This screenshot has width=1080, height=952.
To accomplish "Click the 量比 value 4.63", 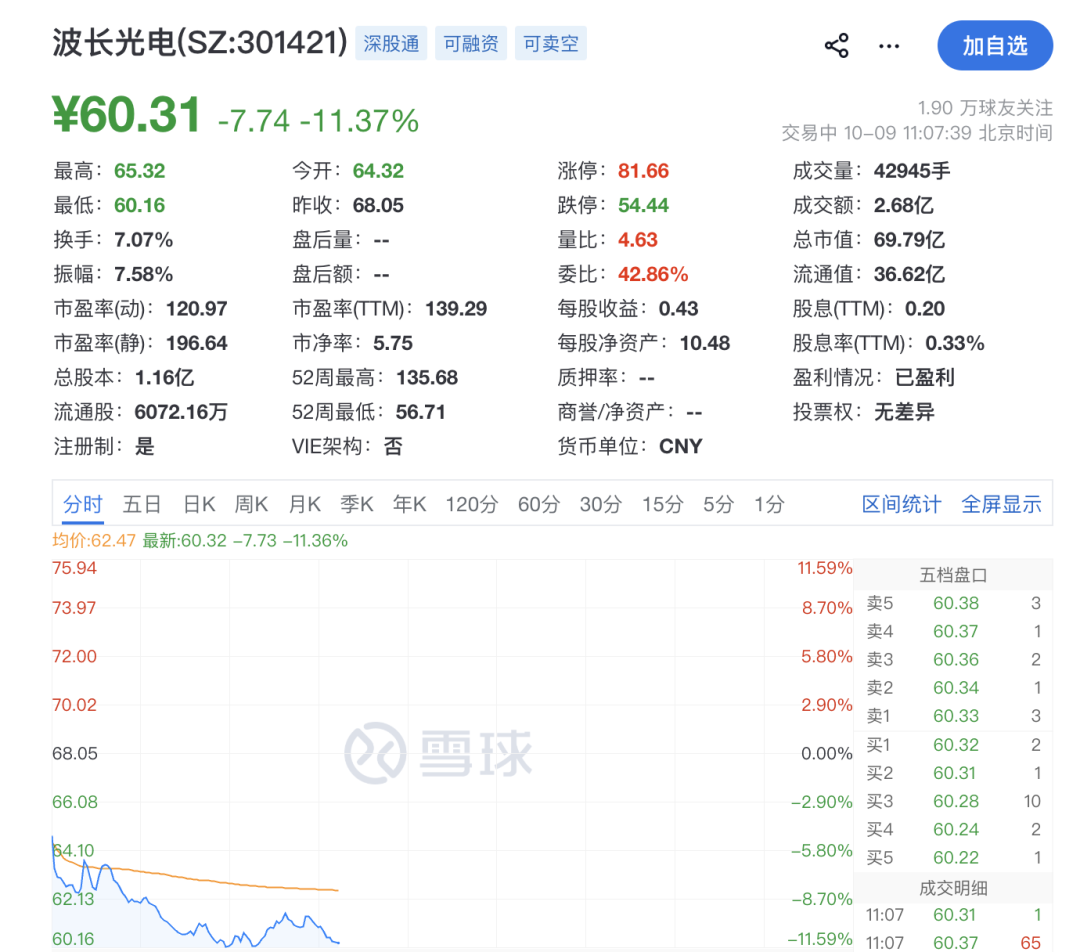I will pos(638,240).
